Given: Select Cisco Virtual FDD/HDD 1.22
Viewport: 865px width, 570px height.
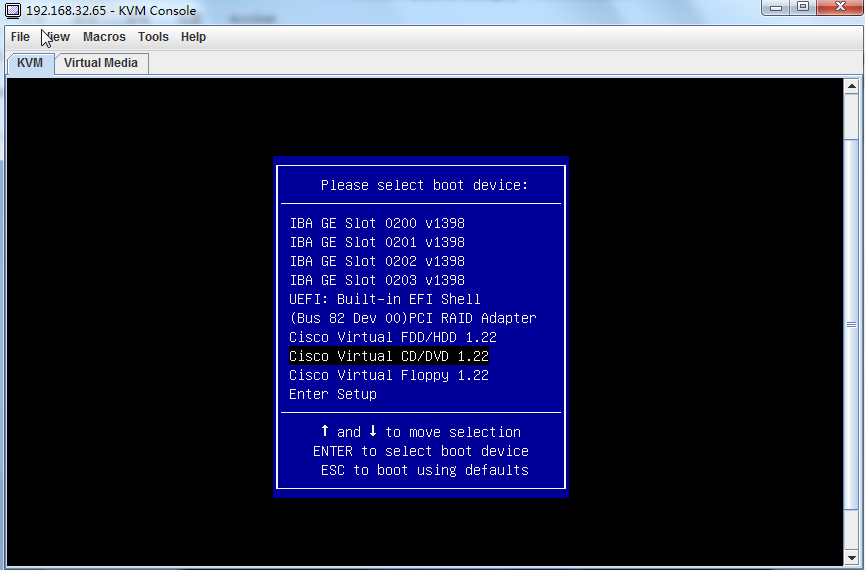Looking at the screenshot, I should 393,337.
